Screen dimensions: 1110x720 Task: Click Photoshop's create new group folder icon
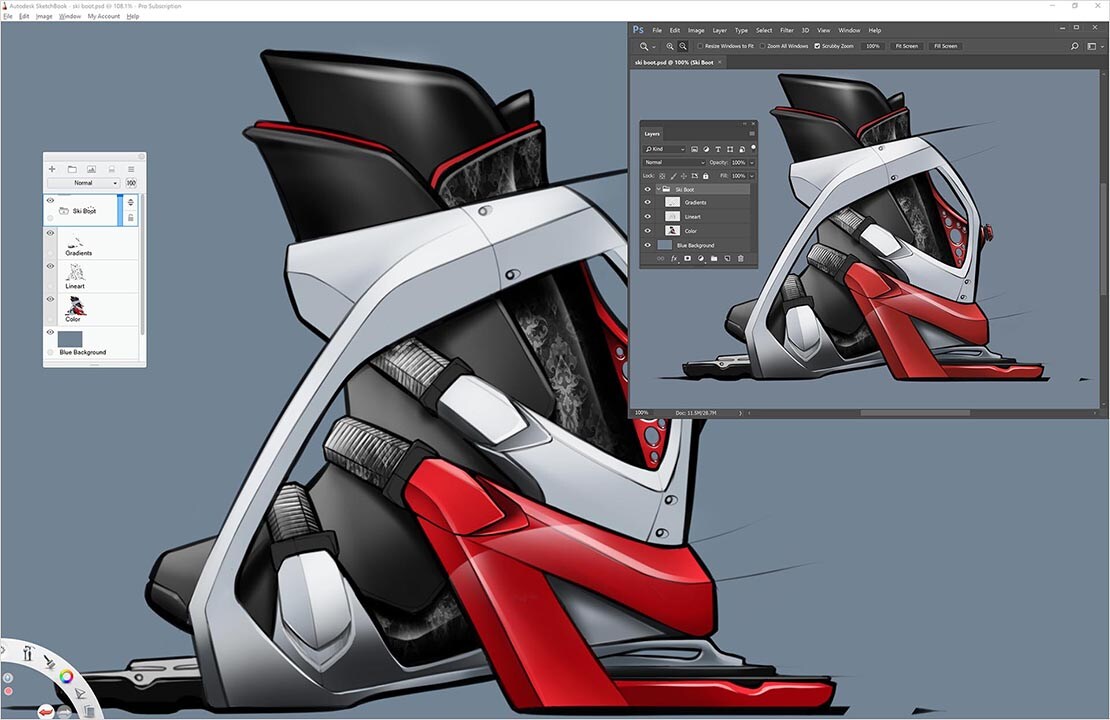tap(714, 258)
